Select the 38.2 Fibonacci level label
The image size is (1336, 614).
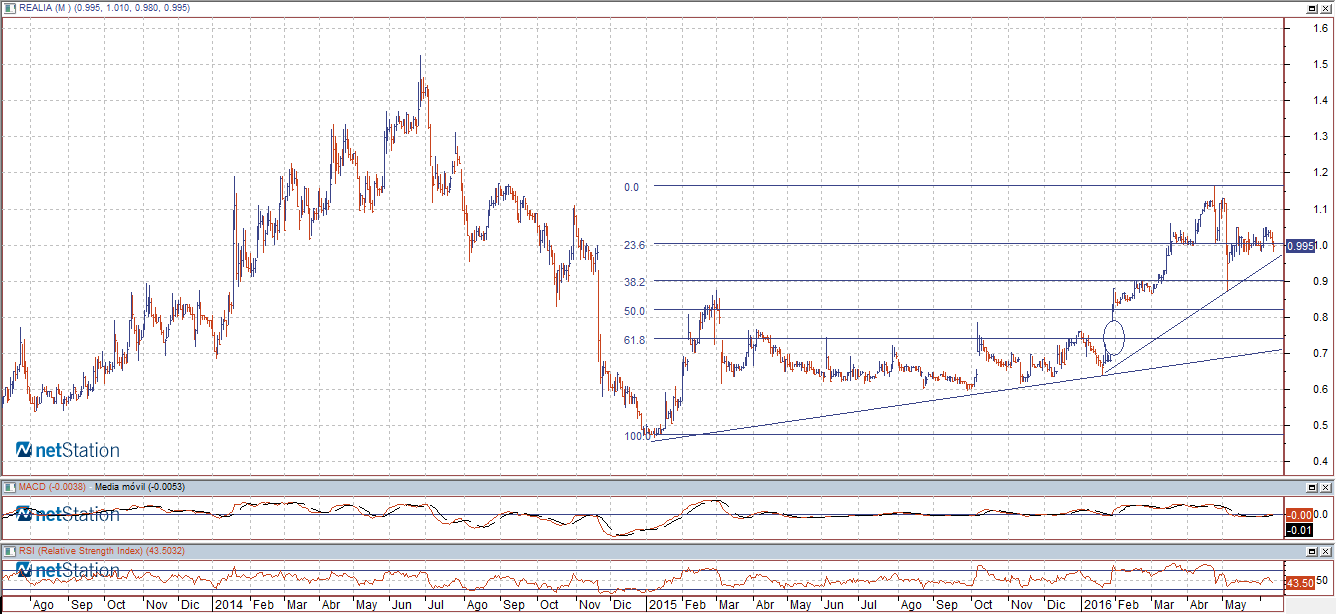pyautogui.click(x=636, y=282)
